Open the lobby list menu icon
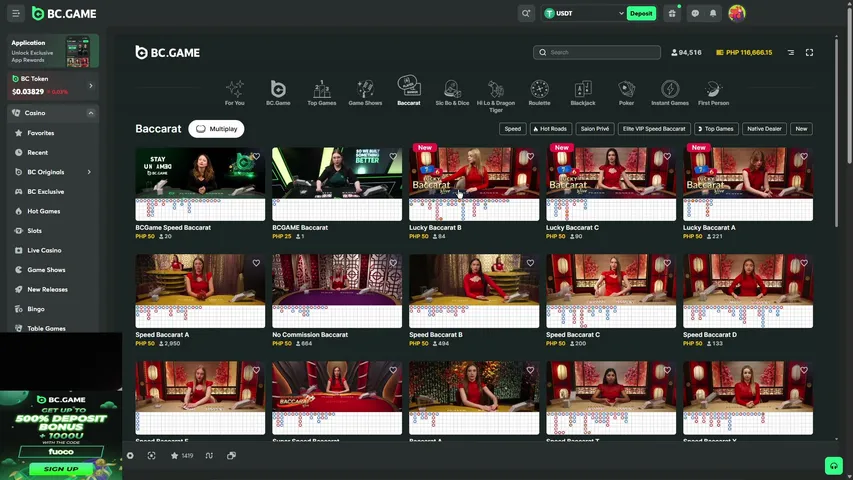The width and height of the screenshot is (853, 480). 791,52
